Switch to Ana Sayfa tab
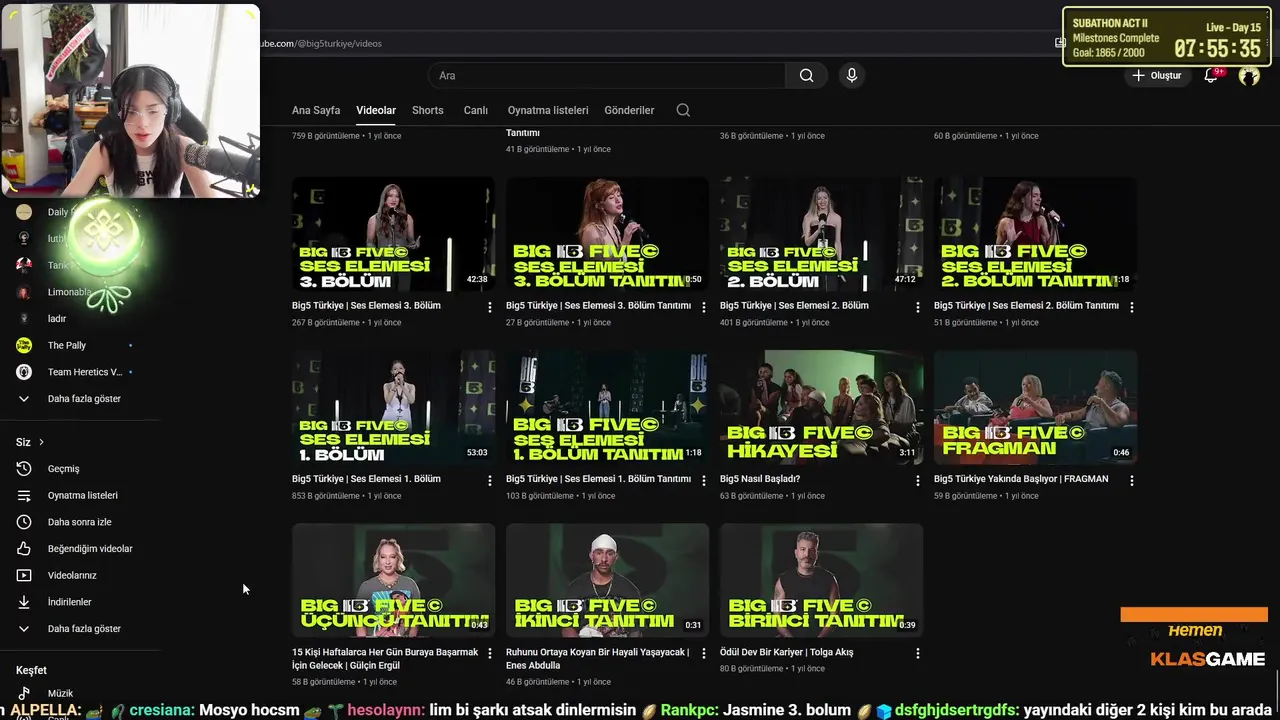This screenshot has height=720, width=1280. click(x=316, y=110)
